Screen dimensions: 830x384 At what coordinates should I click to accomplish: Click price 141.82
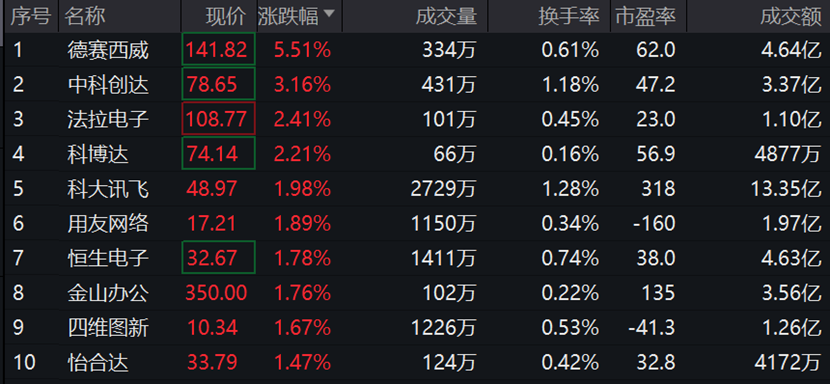216,50
